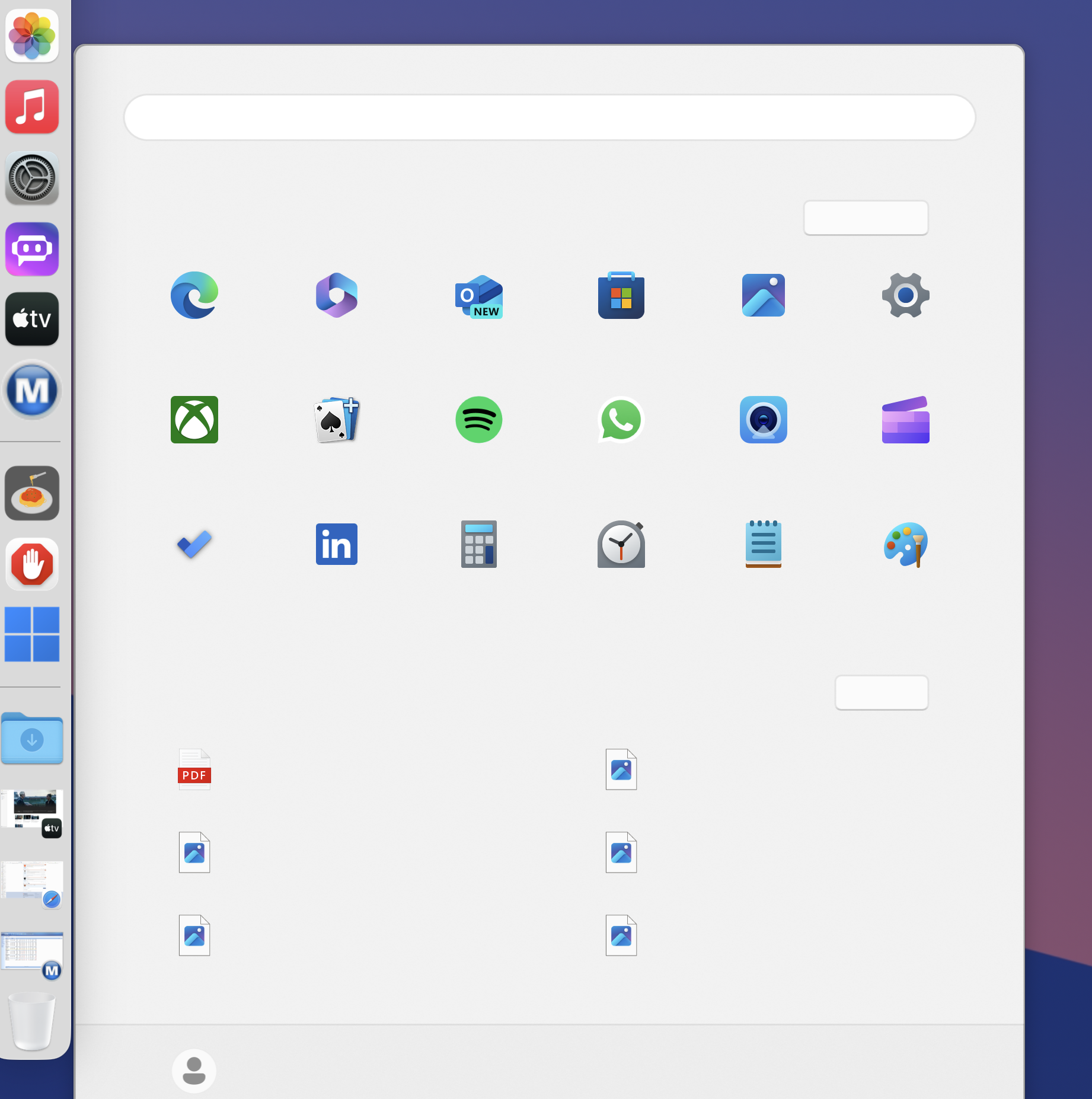Open the Microsoft Store app
1092x1099 pixels.
click(621, 295)
